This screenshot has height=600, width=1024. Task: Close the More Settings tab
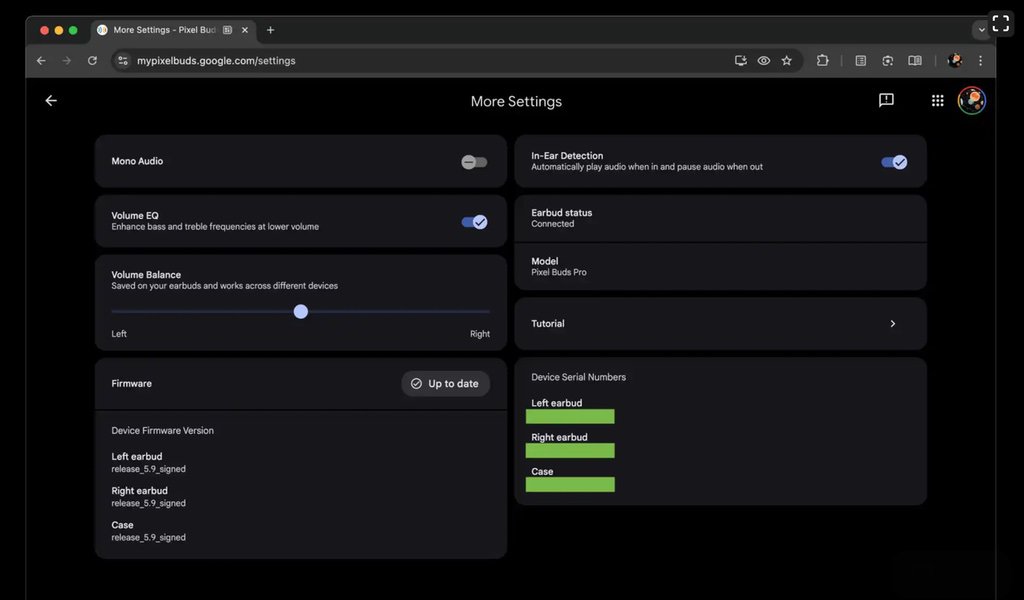[245, 30]
